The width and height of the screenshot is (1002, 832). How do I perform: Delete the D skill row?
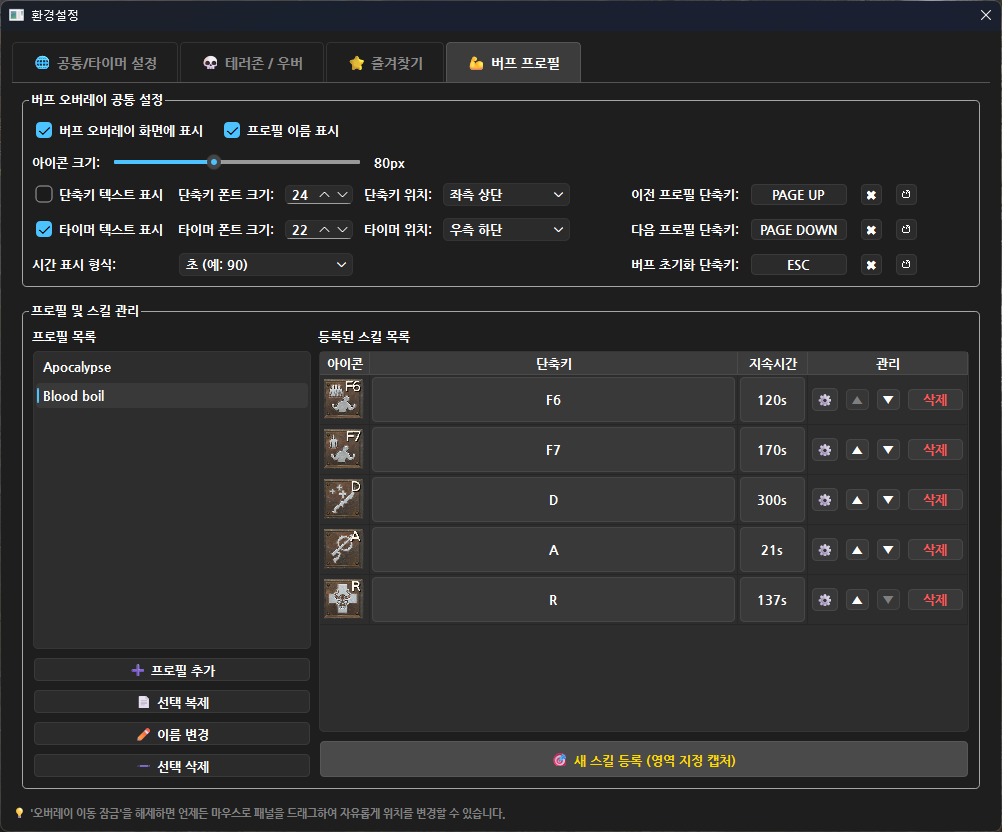point(935,500)
